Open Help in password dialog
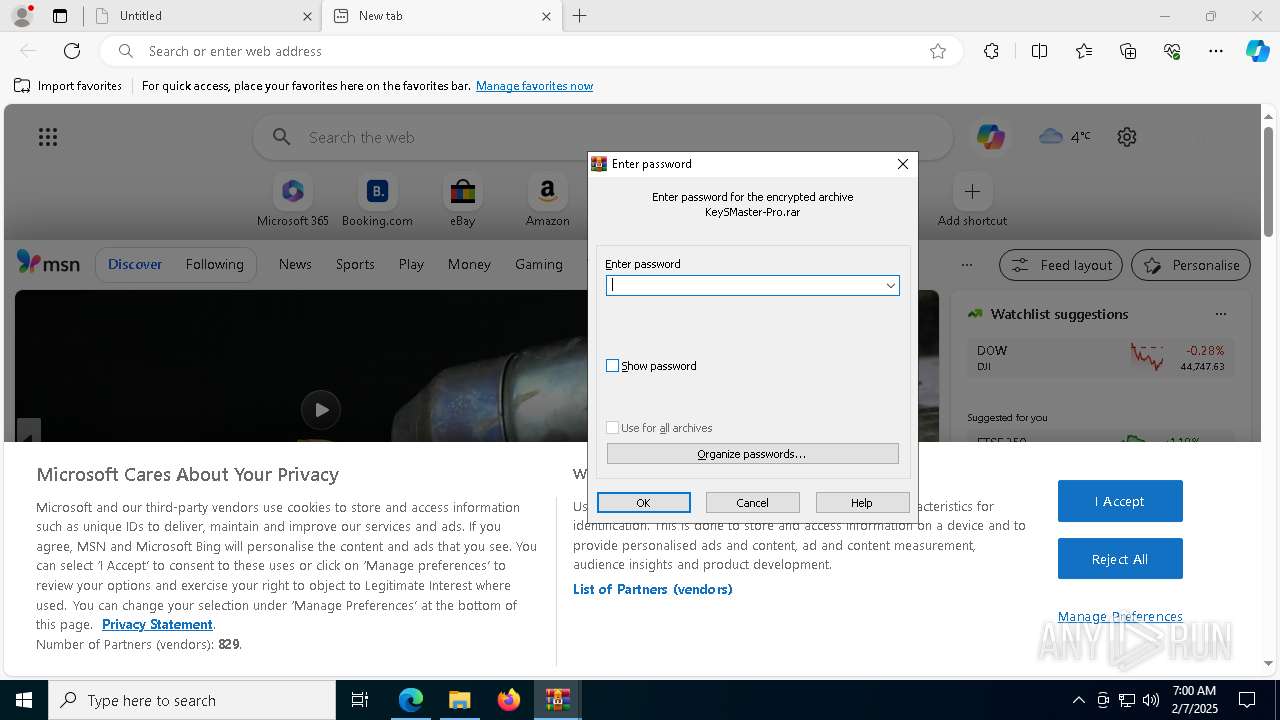Image resolution: width=1280 pixels, height=720 pixels. (x=862, y=503)
